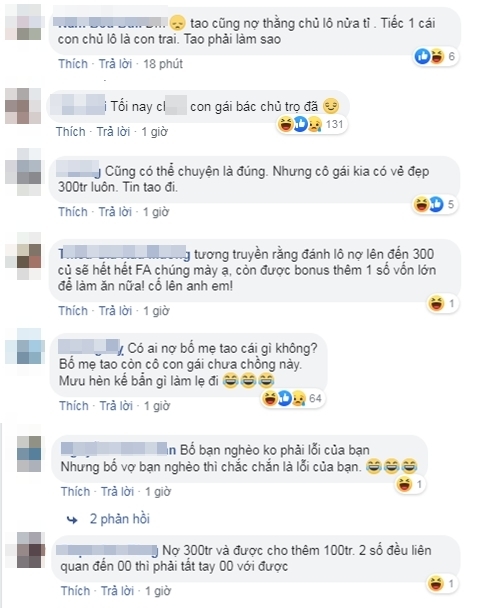Reply to the comment posted 18 phút ago
Image resolution: width=494 pixels, height=608 pixels.
point(115,64)
